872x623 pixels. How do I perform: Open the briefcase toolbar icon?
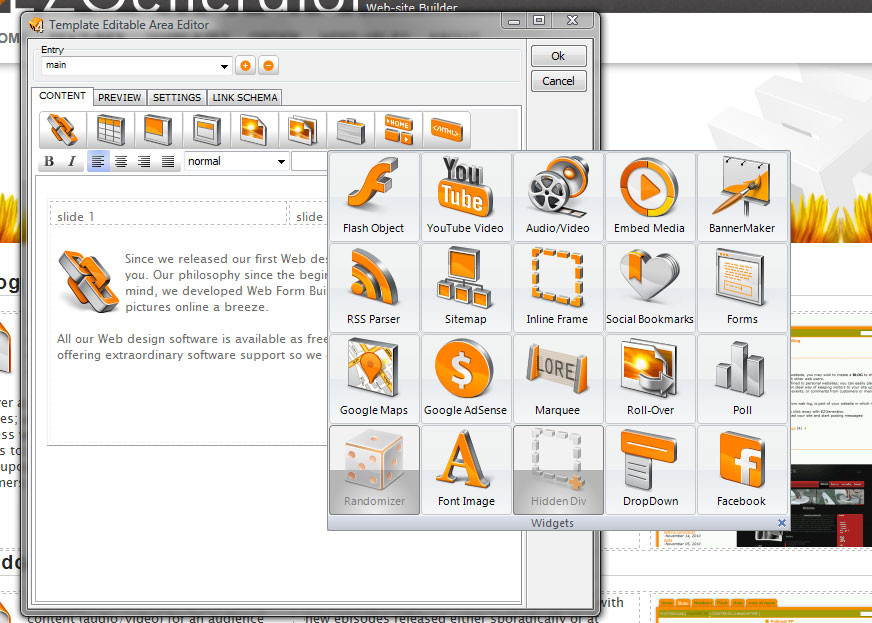(350, 130)
